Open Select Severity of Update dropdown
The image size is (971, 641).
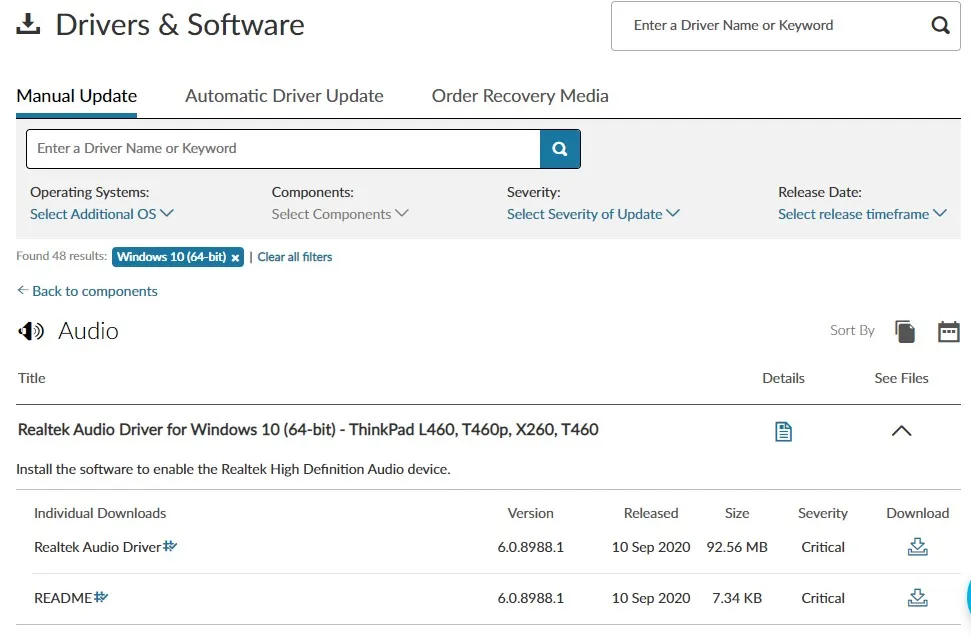pyautogui.click(x=593, y=214)
